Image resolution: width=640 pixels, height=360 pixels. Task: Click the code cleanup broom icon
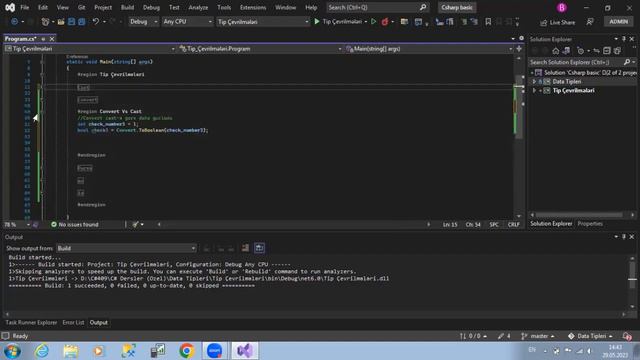click(135, 224)
